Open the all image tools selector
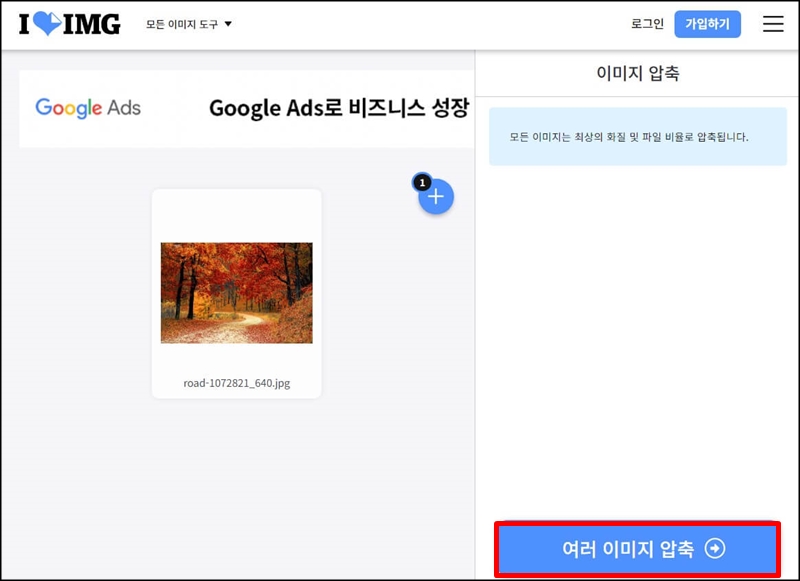 pos(185,23)
